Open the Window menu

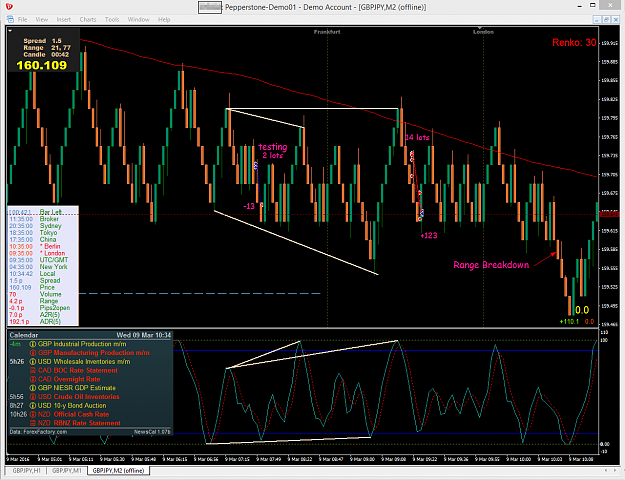(138, 19)
